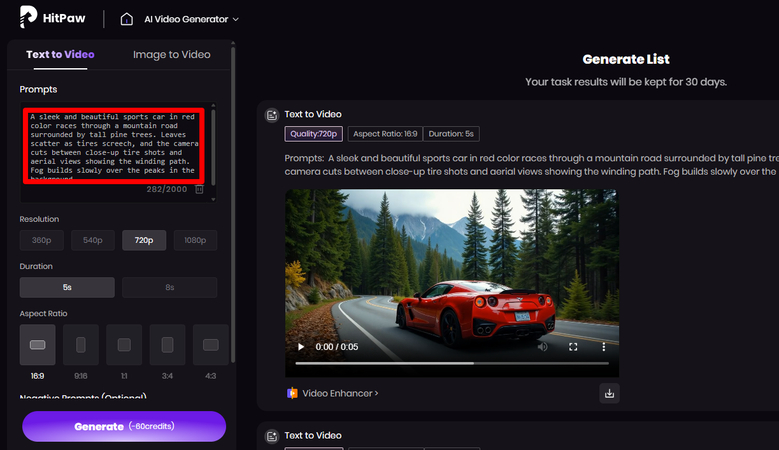Click the red sports car thumbnail
Screen dimensions: 779x450
click(452, 283)
